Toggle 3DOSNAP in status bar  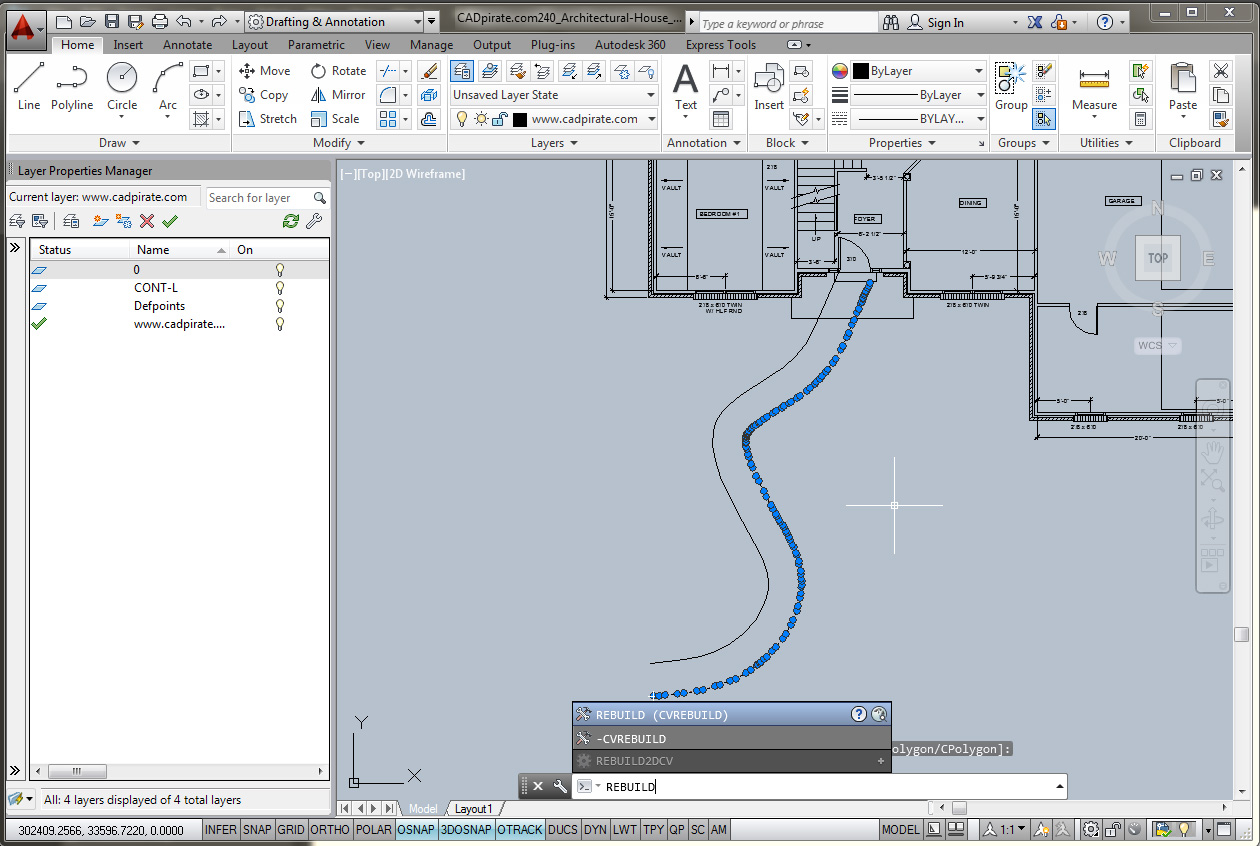click(467, 830)
